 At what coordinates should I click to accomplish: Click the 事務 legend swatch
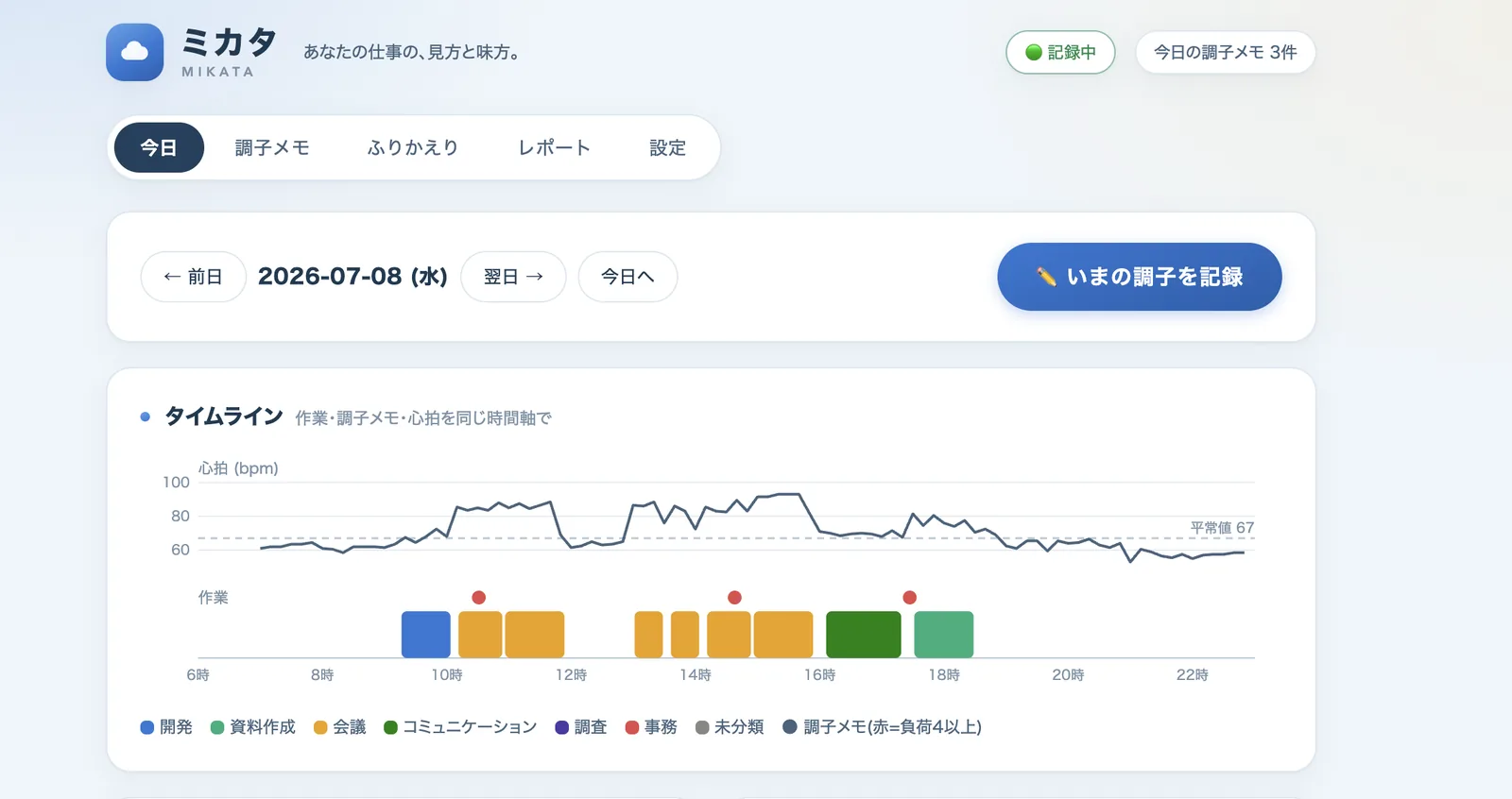(x=632, y=727)
